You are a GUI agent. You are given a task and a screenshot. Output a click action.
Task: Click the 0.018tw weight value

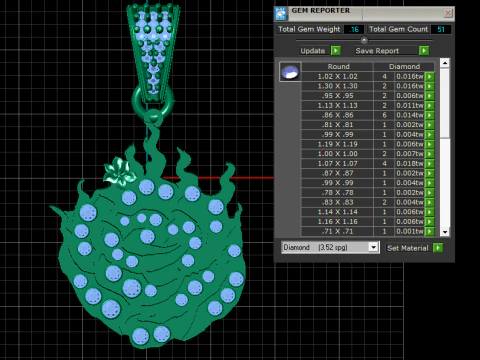(410, 163)
